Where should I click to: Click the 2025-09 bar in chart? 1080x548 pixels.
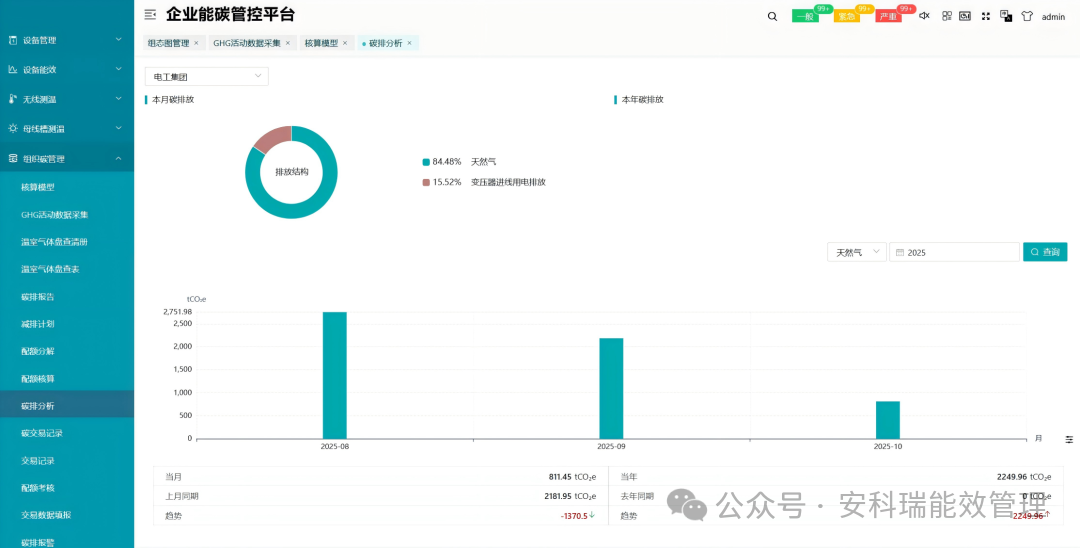(x=611, y=388)
